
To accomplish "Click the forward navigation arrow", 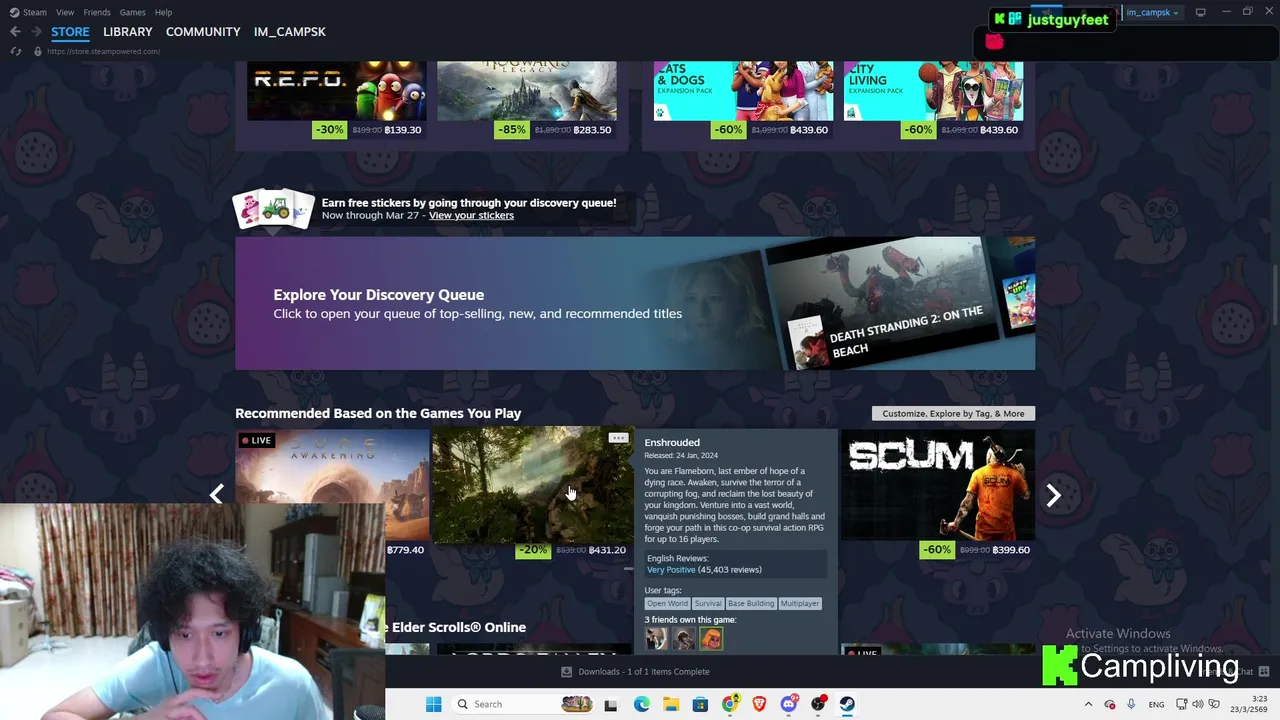I will pyautogui.click(x=35, y=32).
